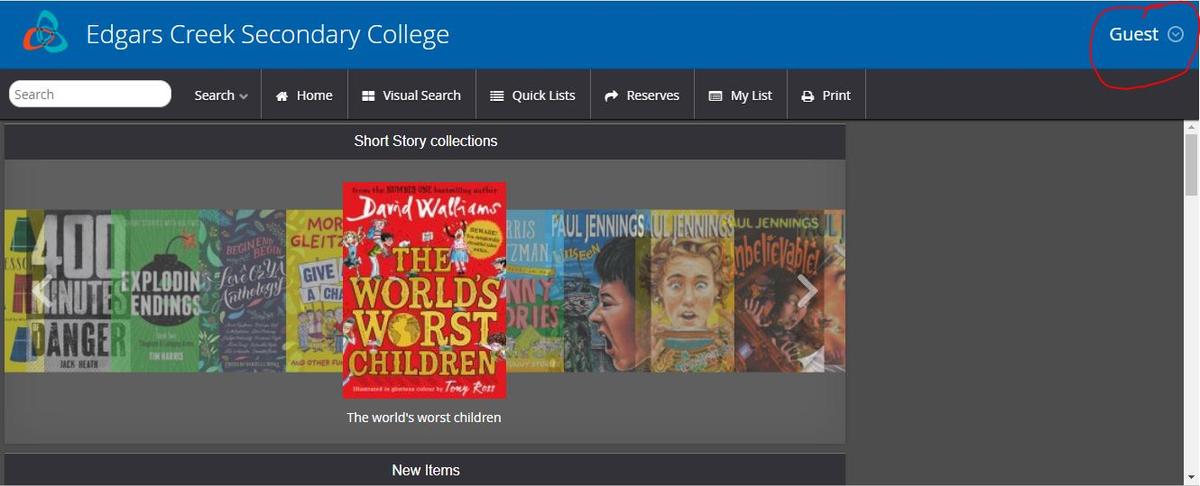
Task: Select The World's Worst Children cover
Action: [424, 290]
